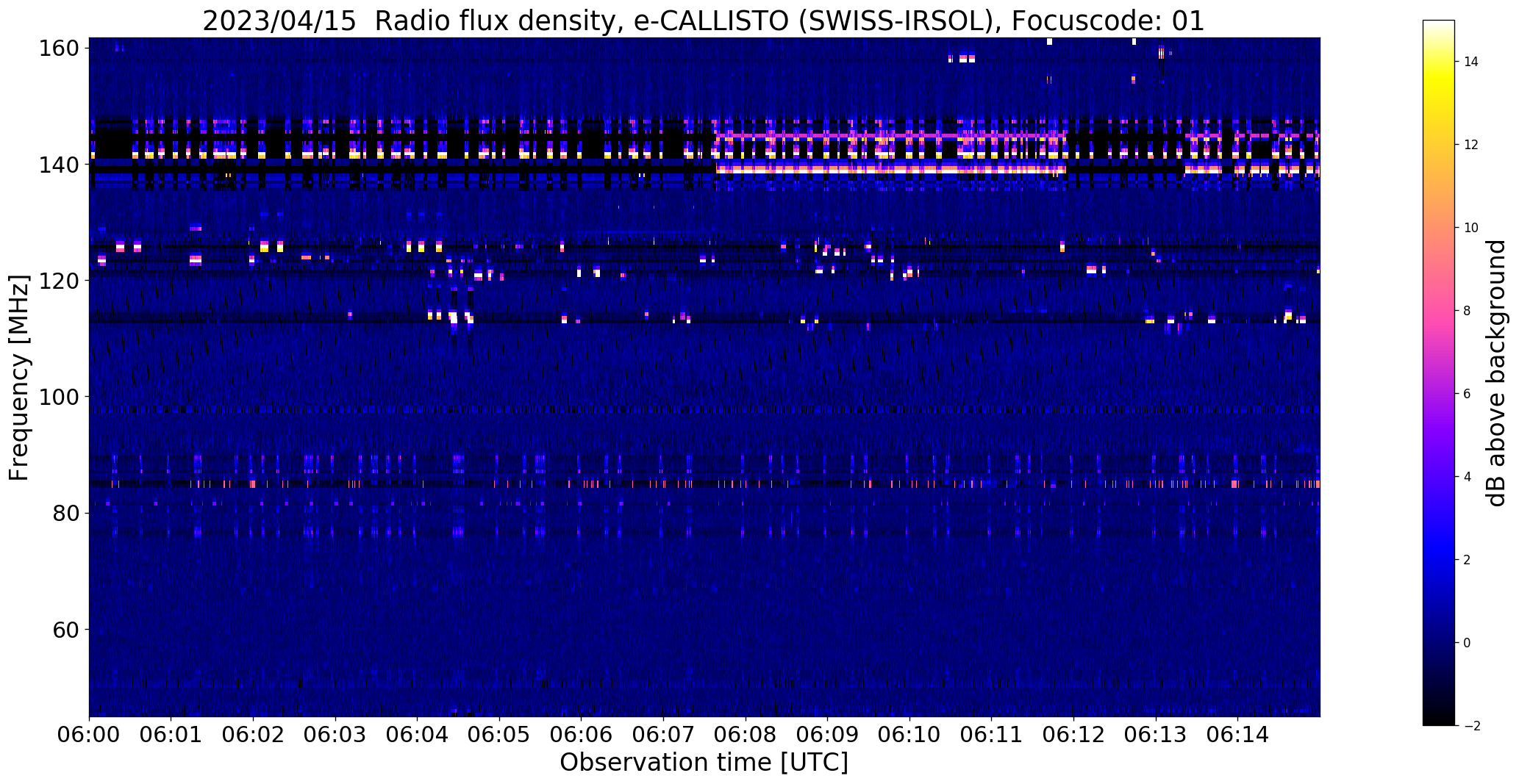This screenshot has height=784, width=1519.
Task: Click the 160 frequency tick label
Action: tap(58, 48)
